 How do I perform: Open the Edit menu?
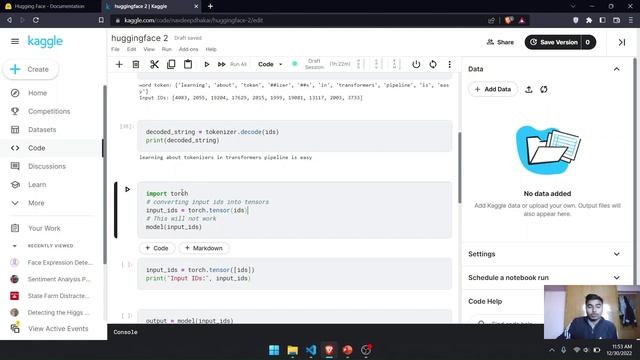pyautogui.click(x=131, y=49)
